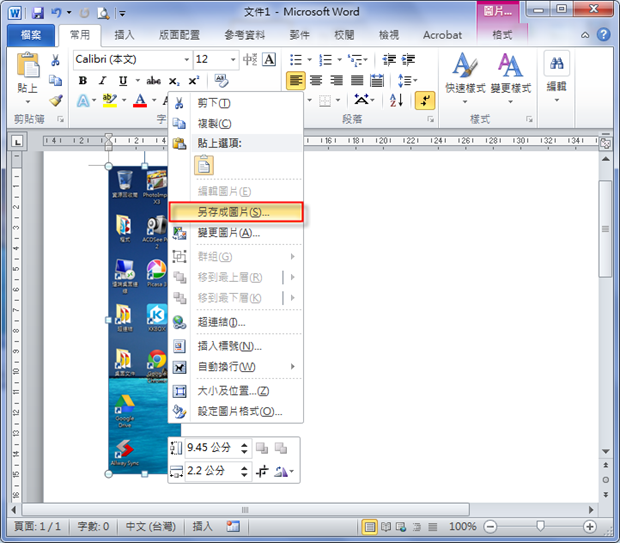
Task: Toggle Bold formatting
Action: point(83,81)
